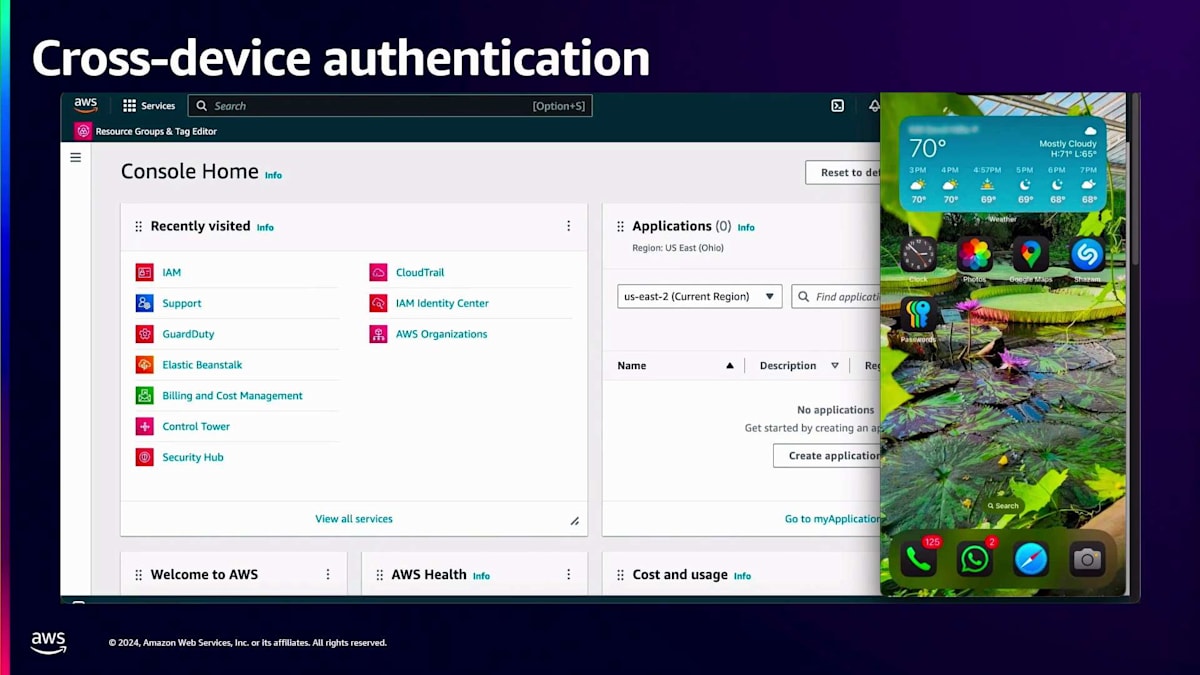Open the CloudShell terminal icon
This screenshot has width=1200, height=675.
point(838,106)
